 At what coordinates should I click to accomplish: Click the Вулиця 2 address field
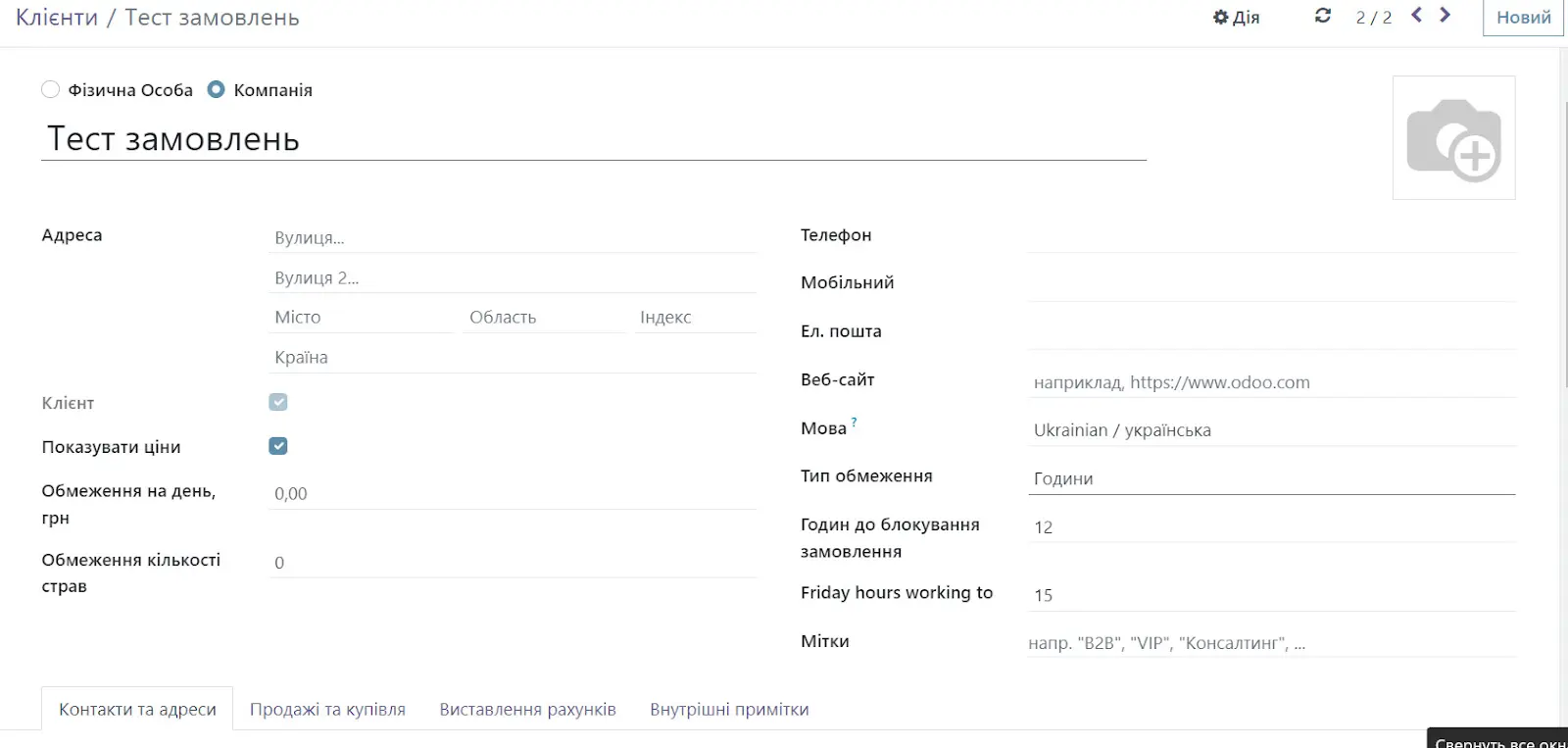click(512, 278)
